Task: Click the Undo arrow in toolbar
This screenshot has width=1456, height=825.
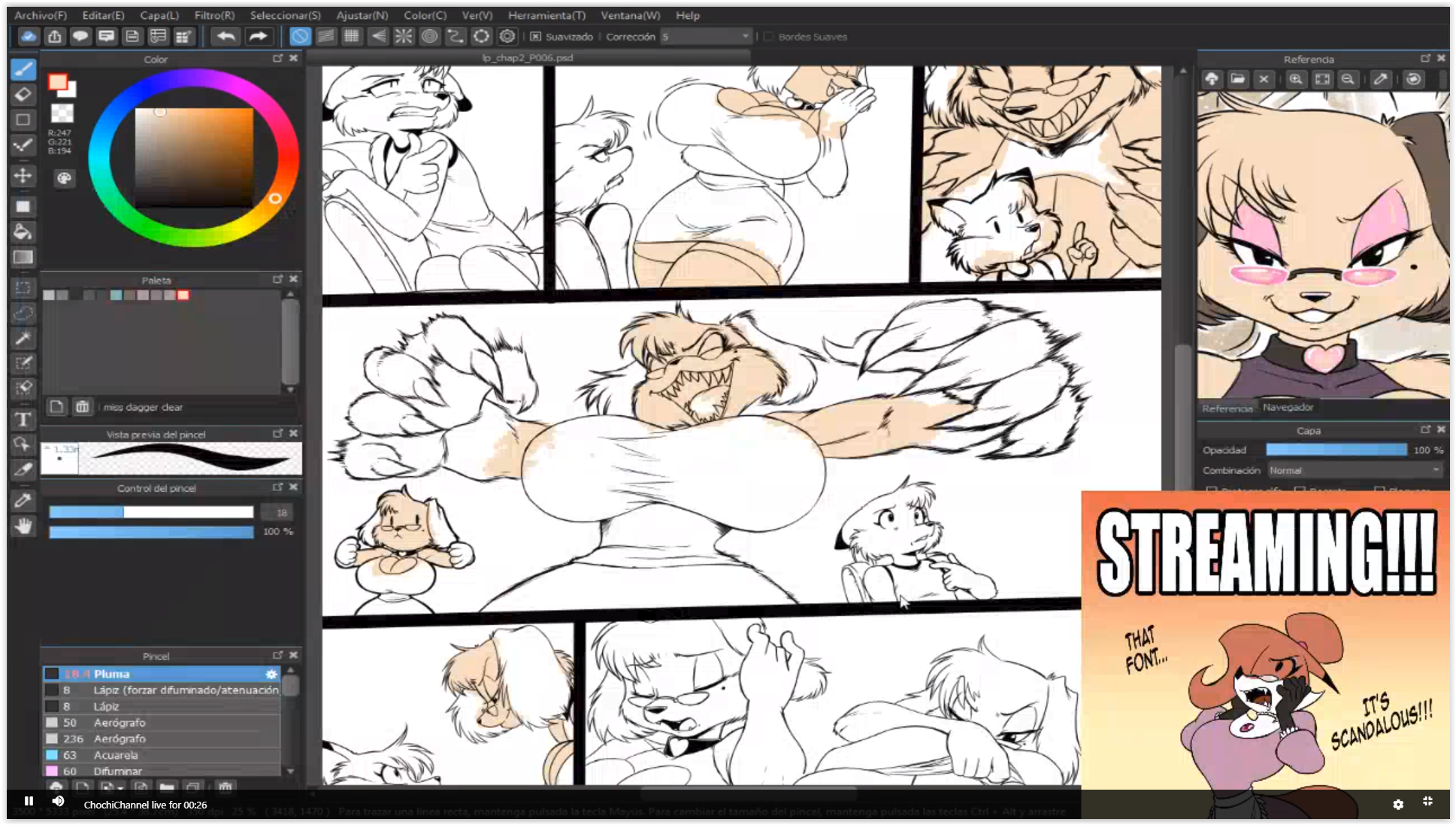Action: pyautogui.click(x=226, y=36)
